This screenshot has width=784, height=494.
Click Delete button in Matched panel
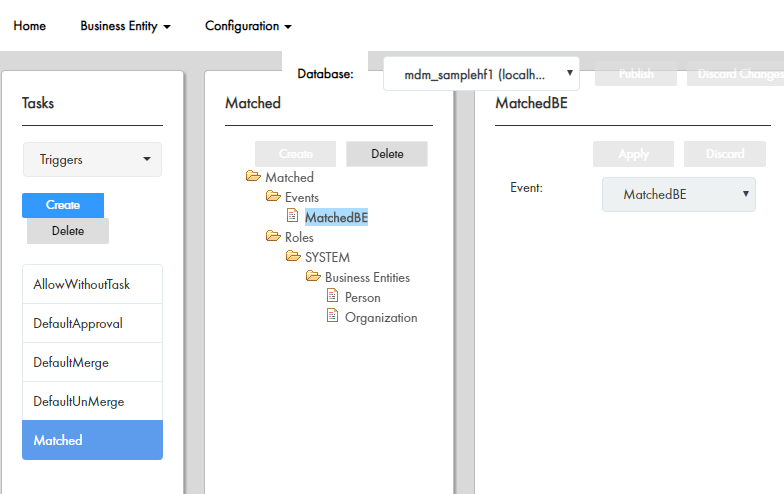pyautogui.click(x=387, y=154)
